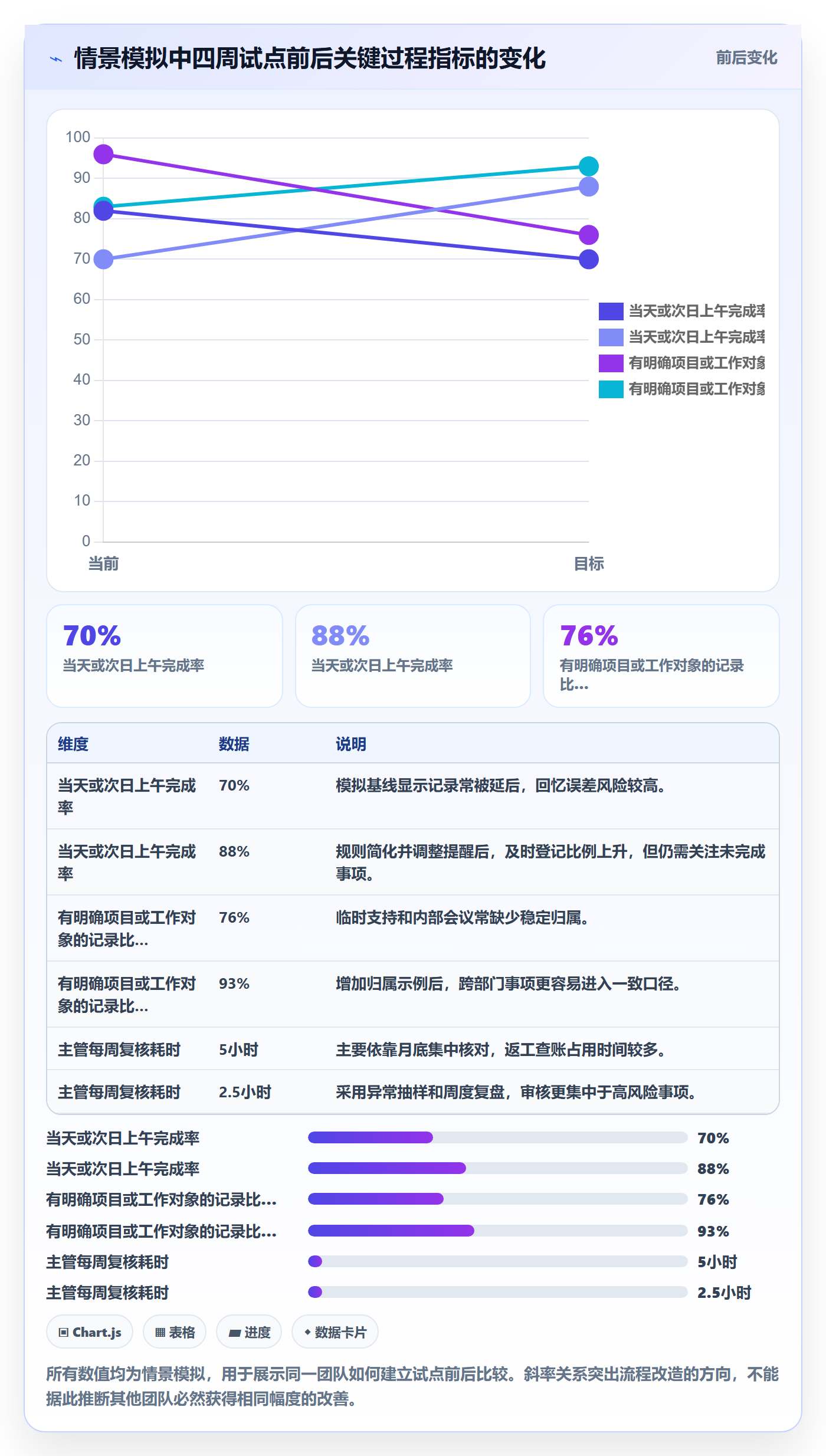Click the "说明" column header
The image size is (826, 1456).
click(351, 744)
